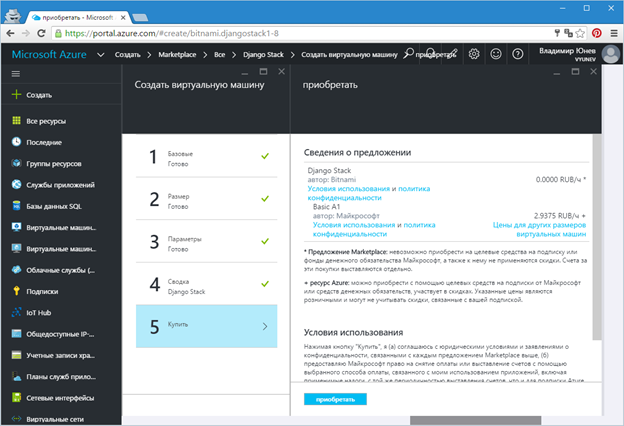Open Общедоступные IP icon
The width and height of the screenshot is (624, 426).
point(16,334)
